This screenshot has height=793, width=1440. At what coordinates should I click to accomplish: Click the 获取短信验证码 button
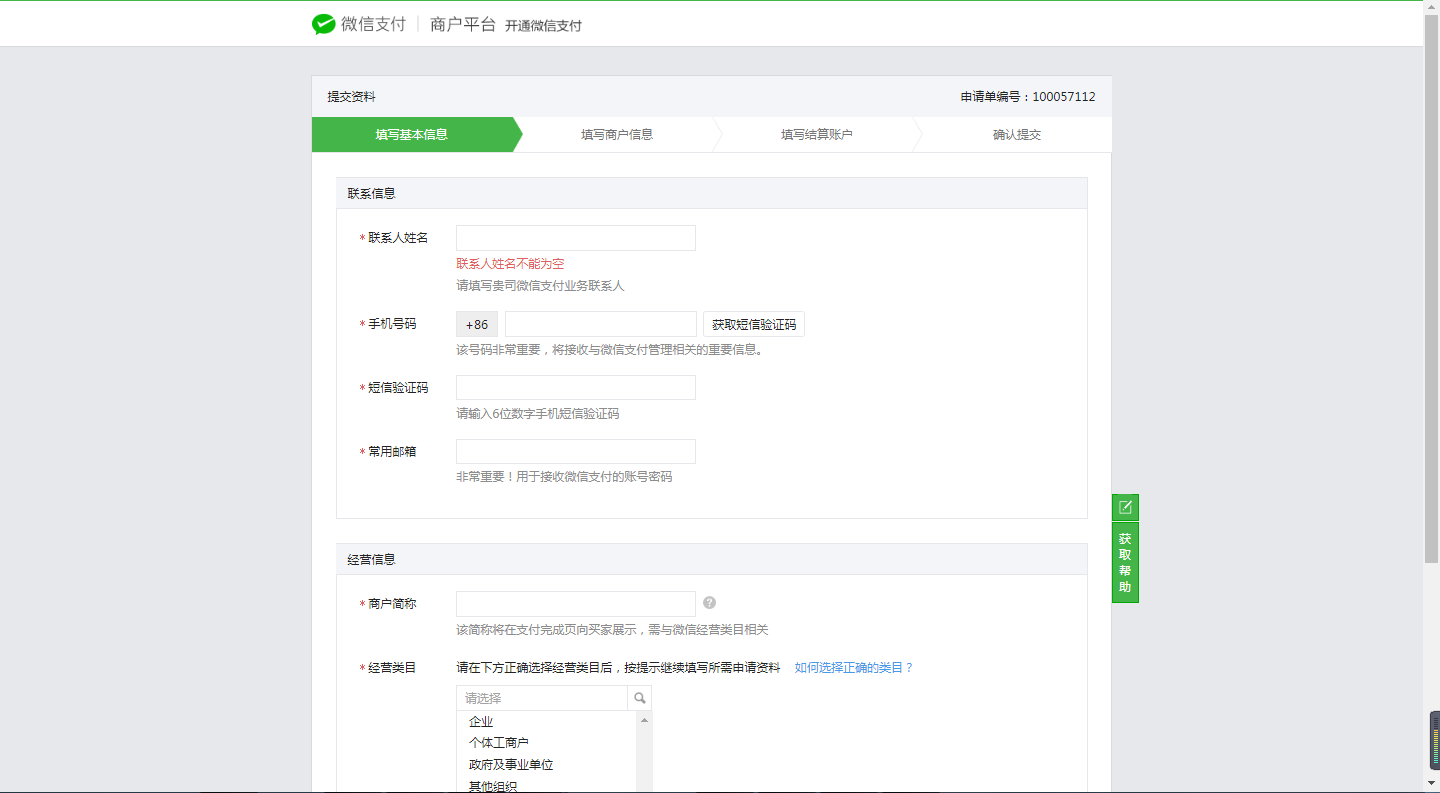[x=754, y=323]
